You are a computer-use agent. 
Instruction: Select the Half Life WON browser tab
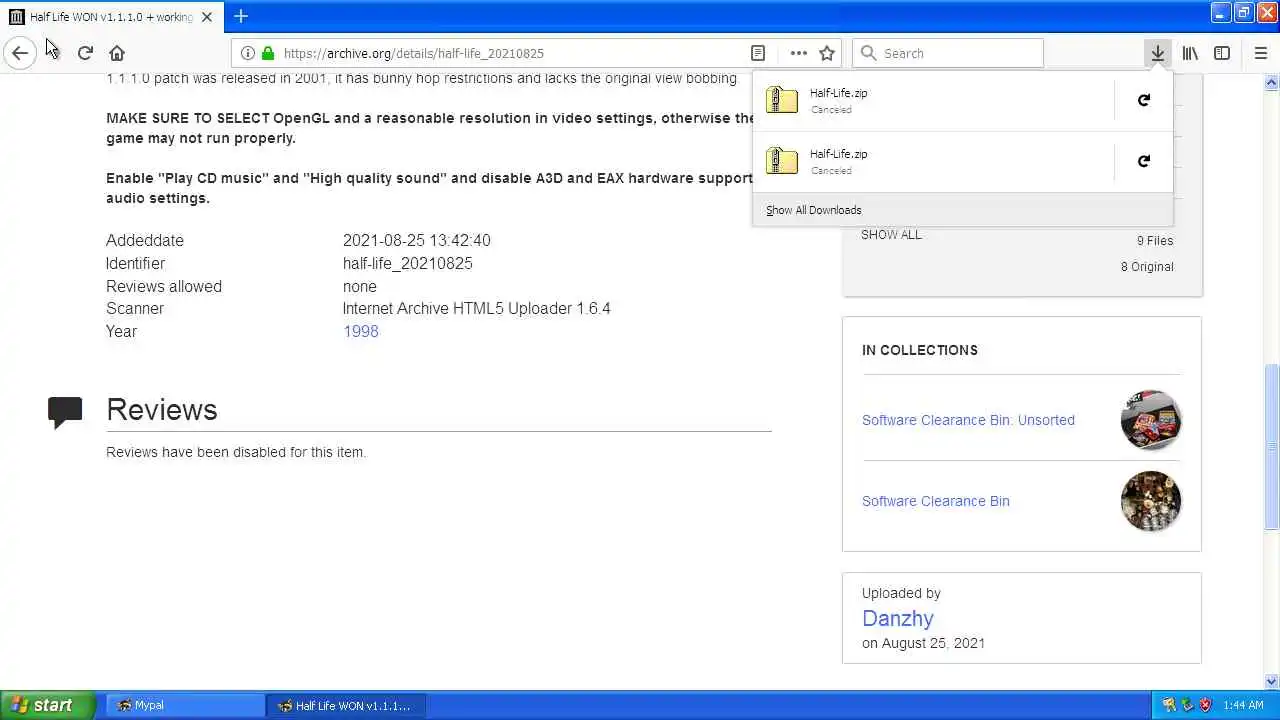coord(111,17)
